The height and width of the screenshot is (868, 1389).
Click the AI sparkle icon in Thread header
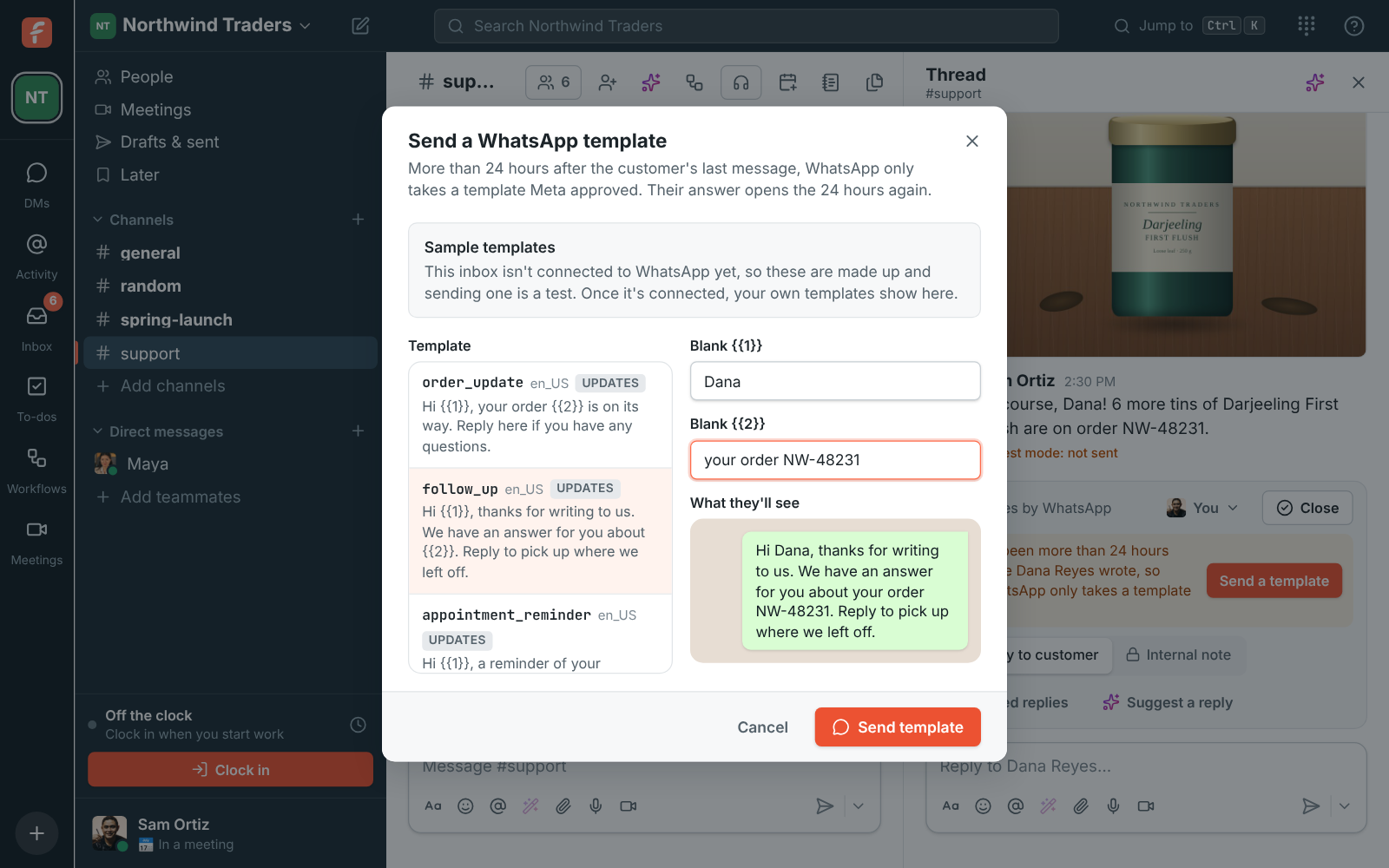tap(1315, 82)
